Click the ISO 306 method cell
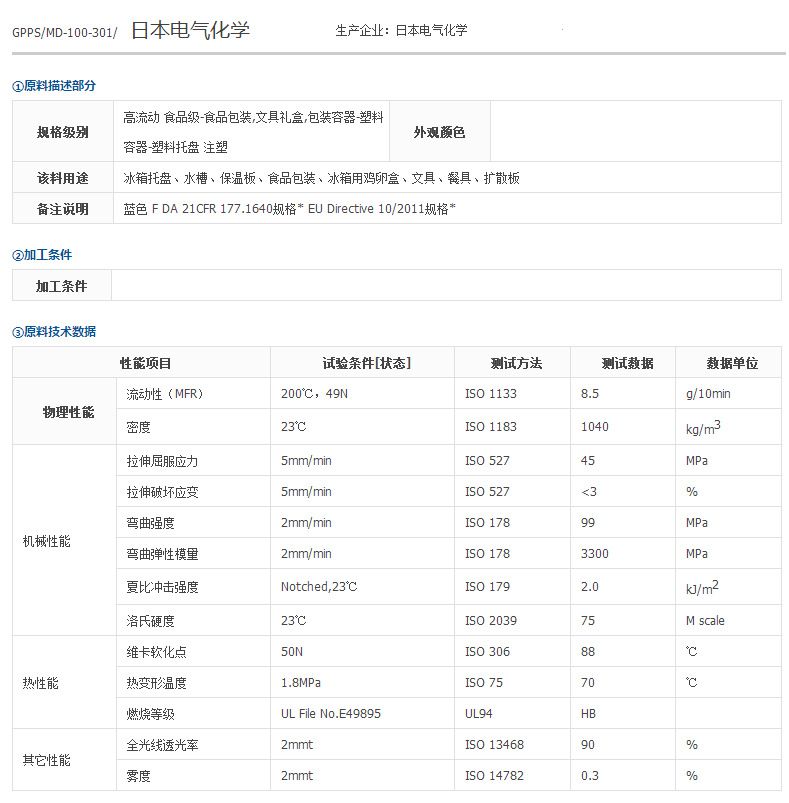Image resolution: width=789 pixels, height=803 pixels. [513, 652]
